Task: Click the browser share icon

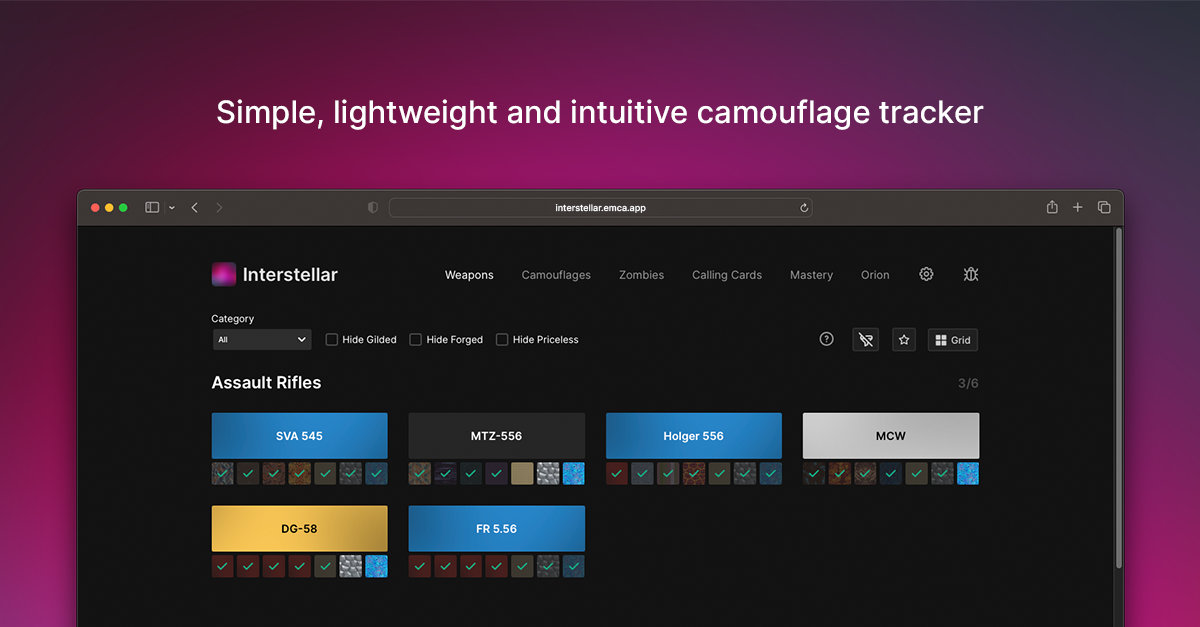Action: click(1052, 207)
